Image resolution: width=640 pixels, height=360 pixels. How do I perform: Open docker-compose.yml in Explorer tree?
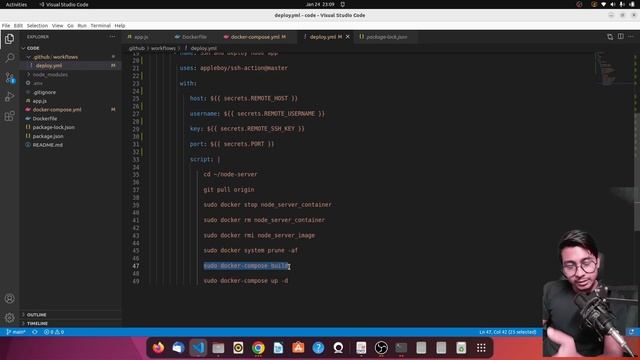pos(70,109)
